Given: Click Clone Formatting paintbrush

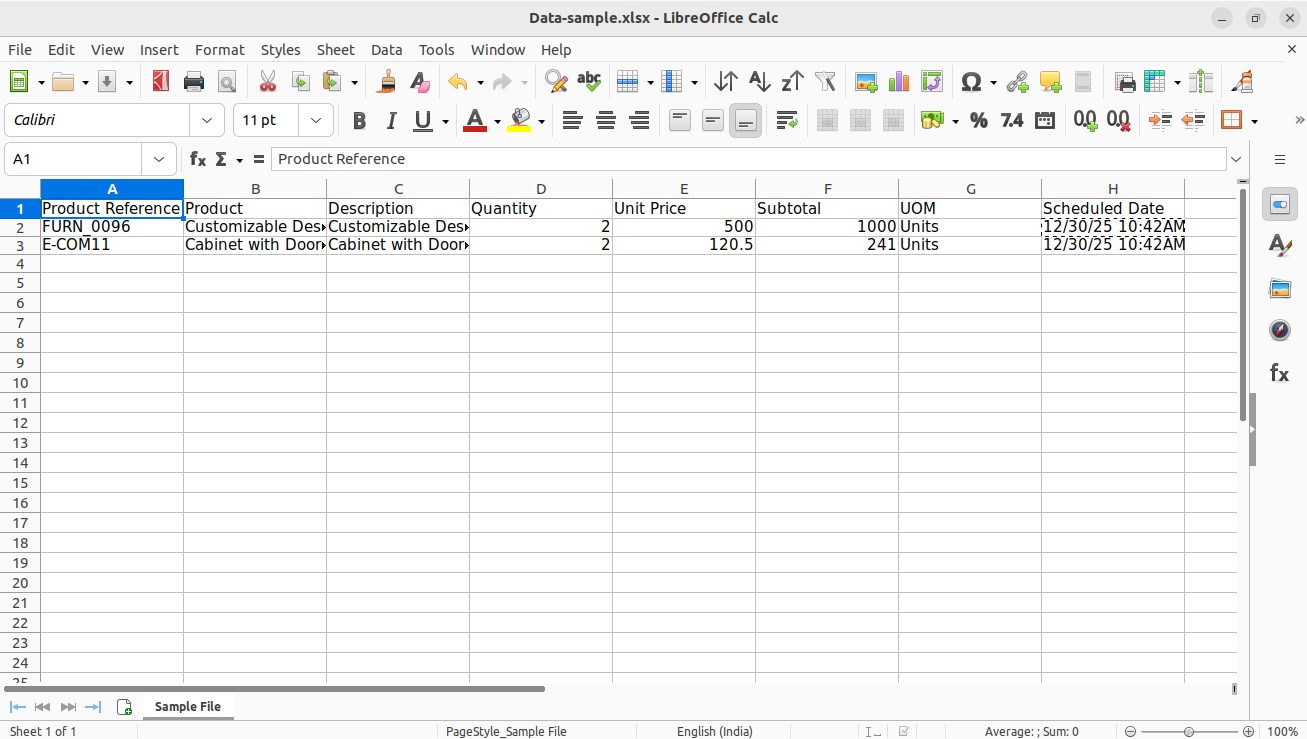Looking at the screenshot, I should pos(387,82).
